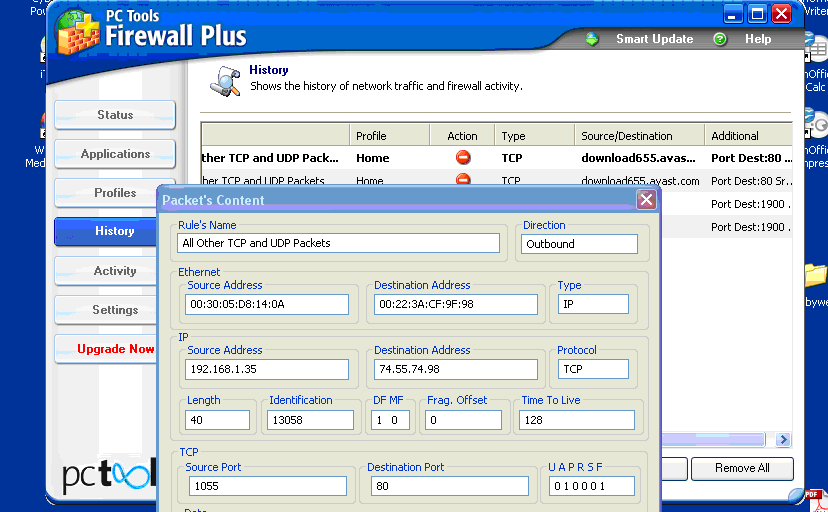Screen dimensions: 828x512
Task: Click the desktop folder icon at right
Action: click(816, 275)
